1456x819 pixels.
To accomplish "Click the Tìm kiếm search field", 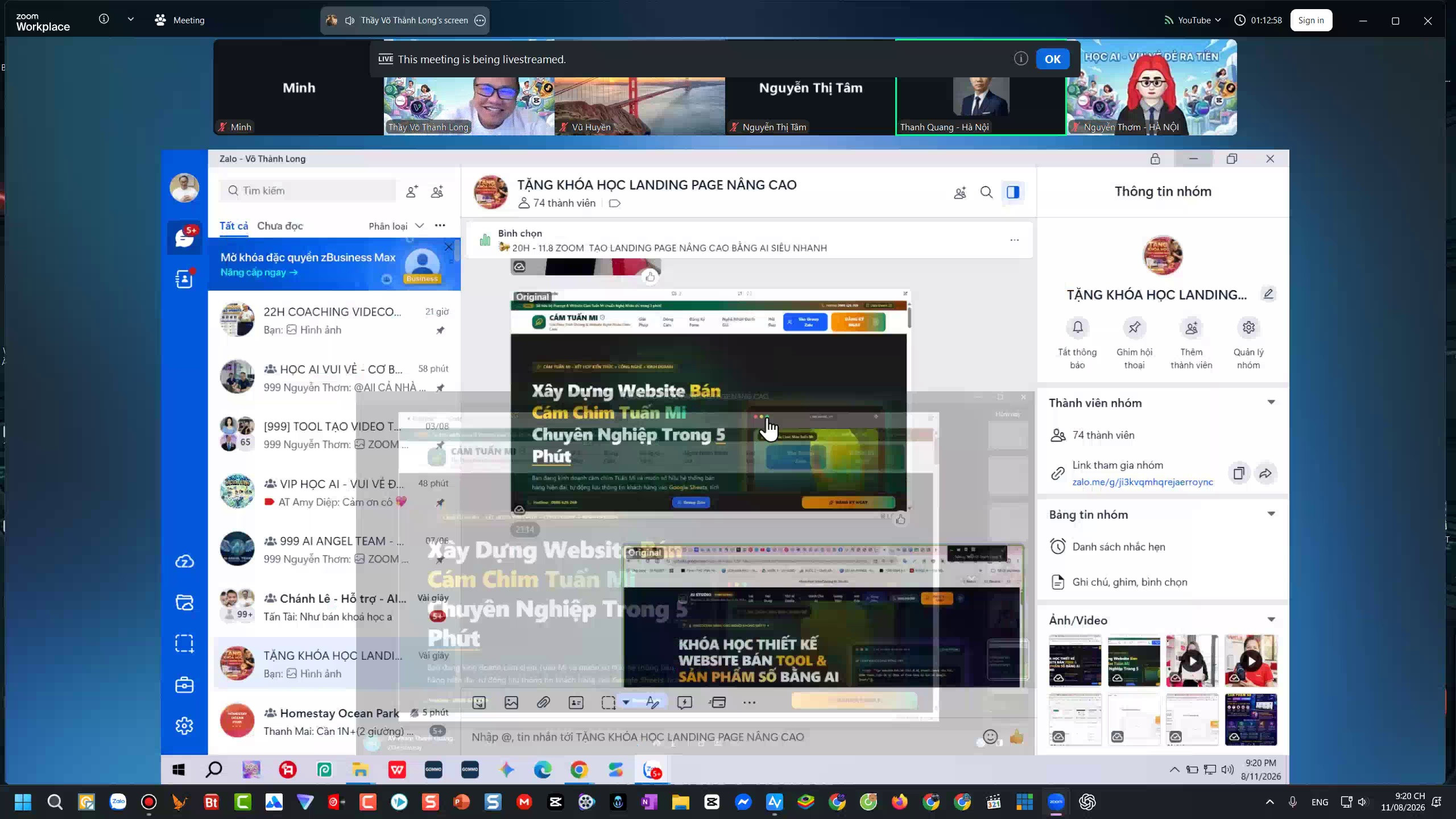I will tap(308, 191).
